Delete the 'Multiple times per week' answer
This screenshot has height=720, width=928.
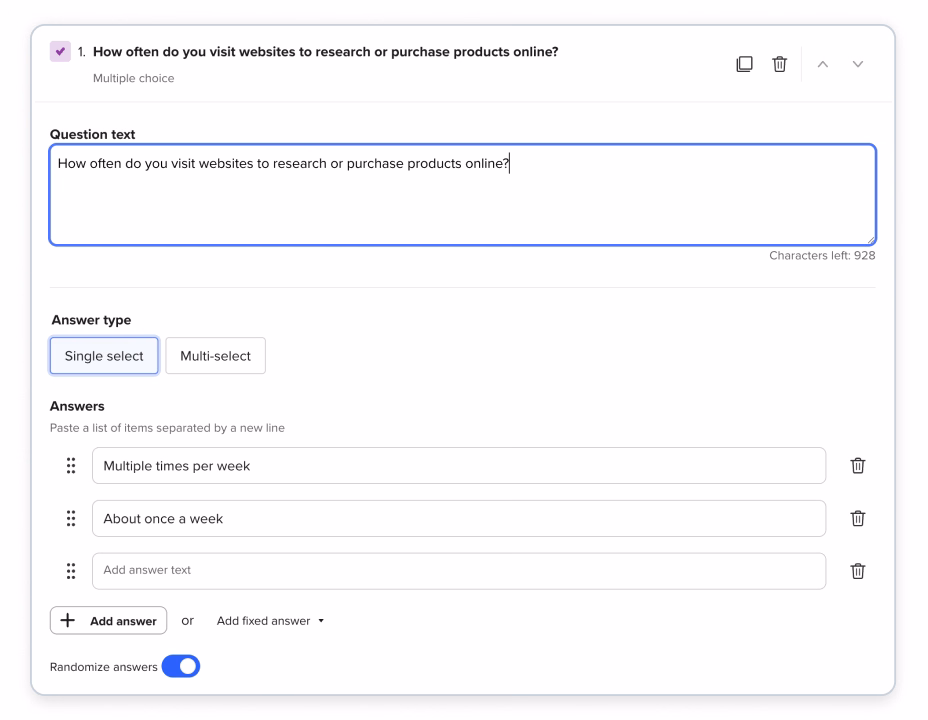coord(858,466)
